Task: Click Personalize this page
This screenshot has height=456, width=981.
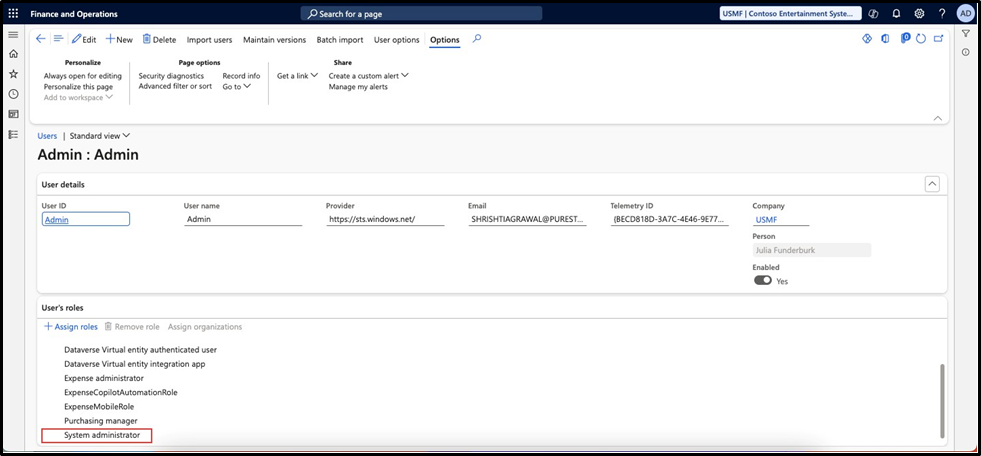Action: tap(78, 87)
